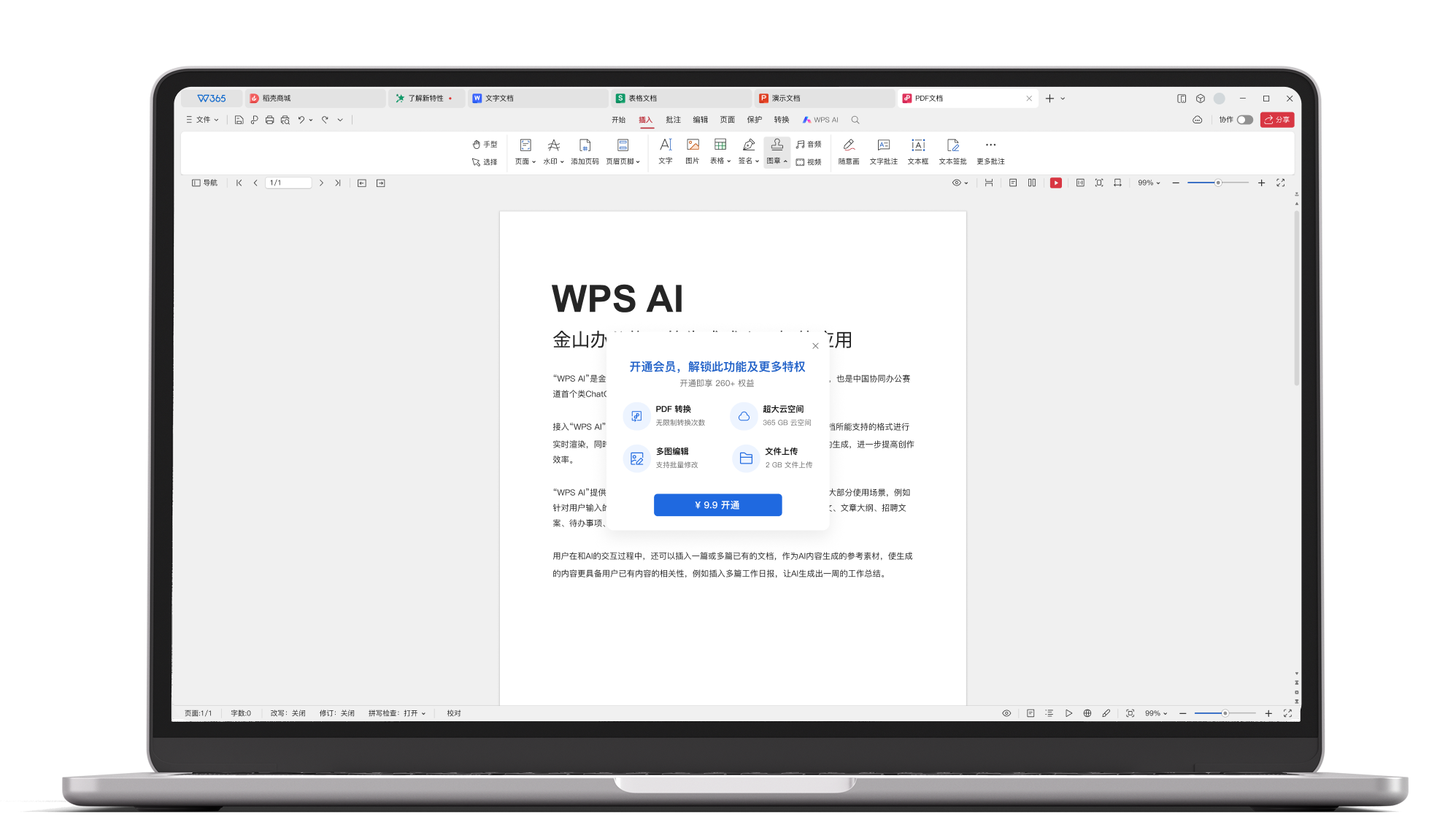
Task: Click the ¥ 9.9 开通 button
Action: point(717,505)
